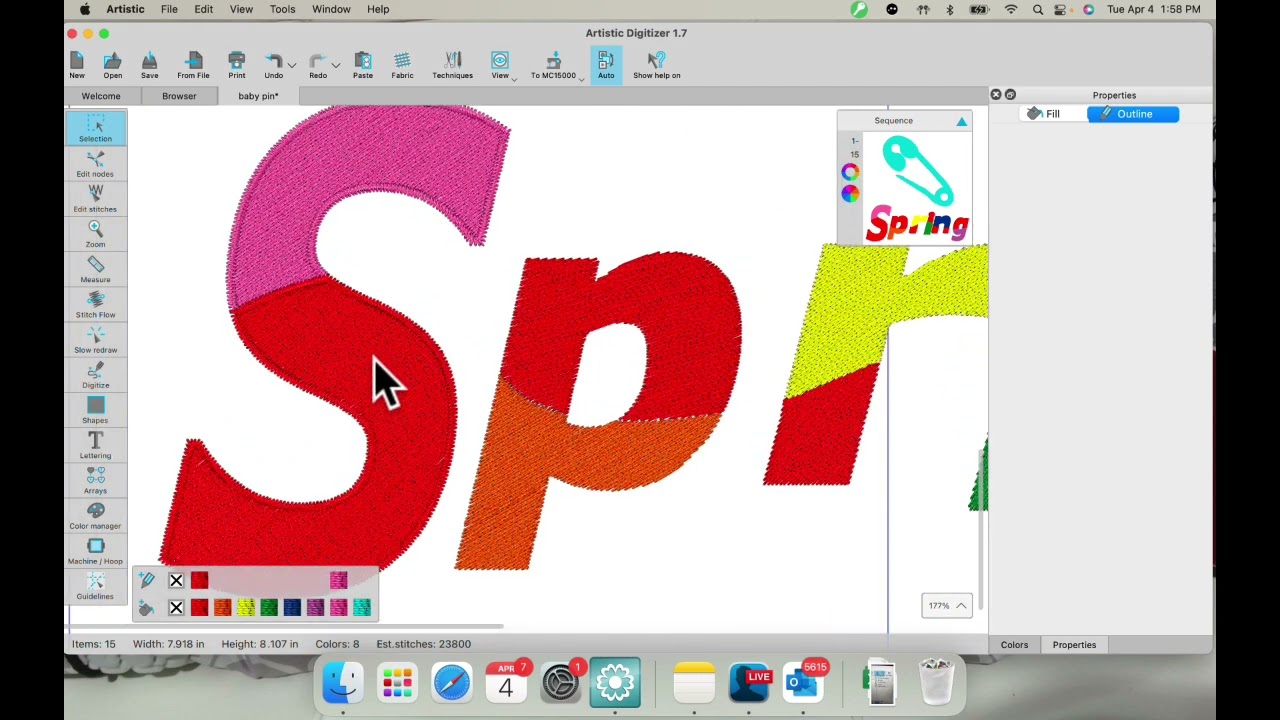Click Show help on icon

click(x=657, y=66)
